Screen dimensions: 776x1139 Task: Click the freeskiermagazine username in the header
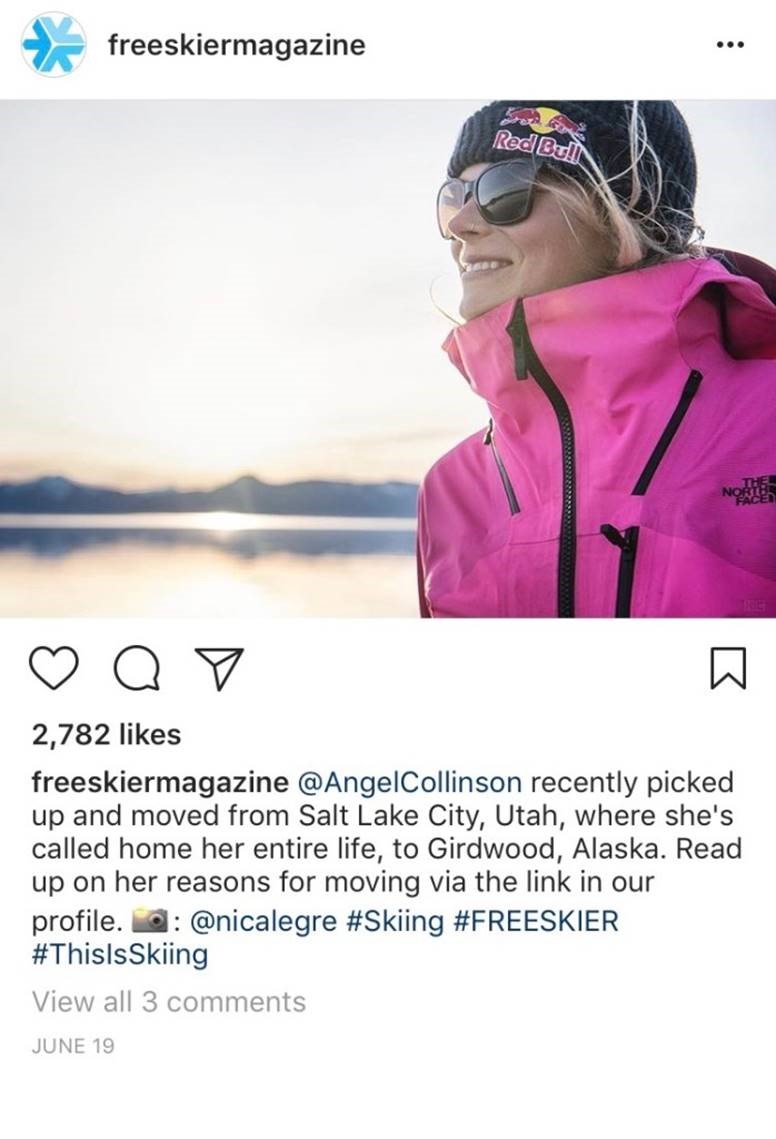tap(236, 45)
